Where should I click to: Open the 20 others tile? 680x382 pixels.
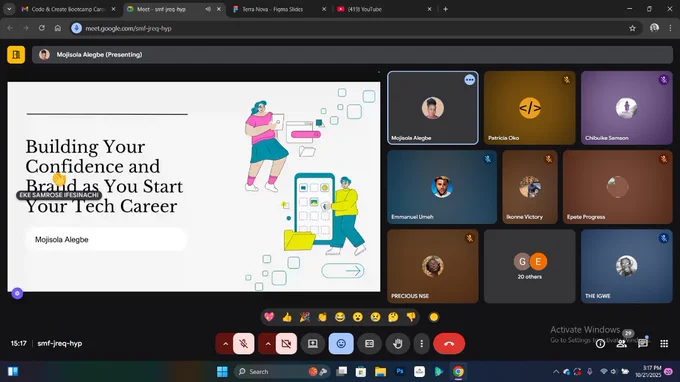click(530, 266)
